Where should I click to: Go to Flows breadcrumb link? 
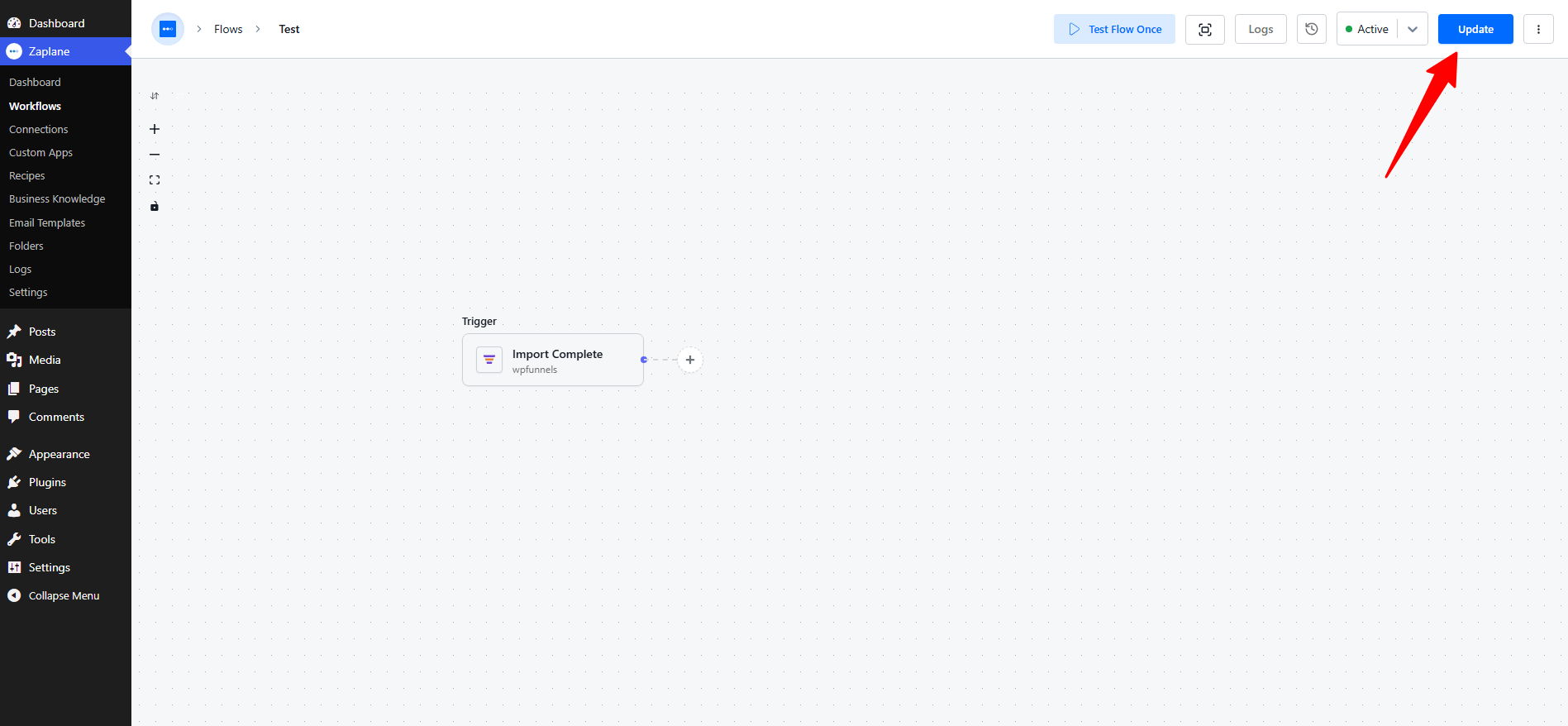pyautogui.click(x=228, y=29)
